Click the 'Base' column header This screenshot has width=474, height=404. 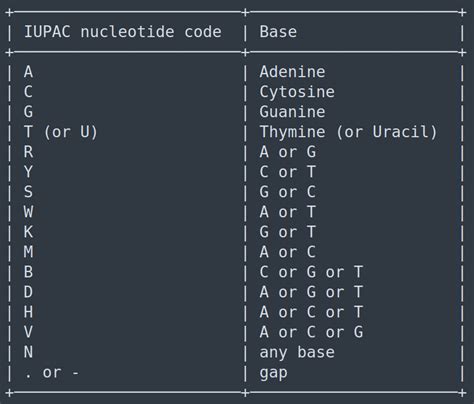click(x=278, y=32)
